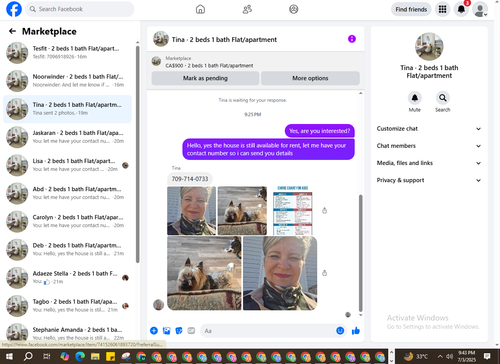Click the conversation list scrollbar
The image size is (500, 364).
click(137, 154)
